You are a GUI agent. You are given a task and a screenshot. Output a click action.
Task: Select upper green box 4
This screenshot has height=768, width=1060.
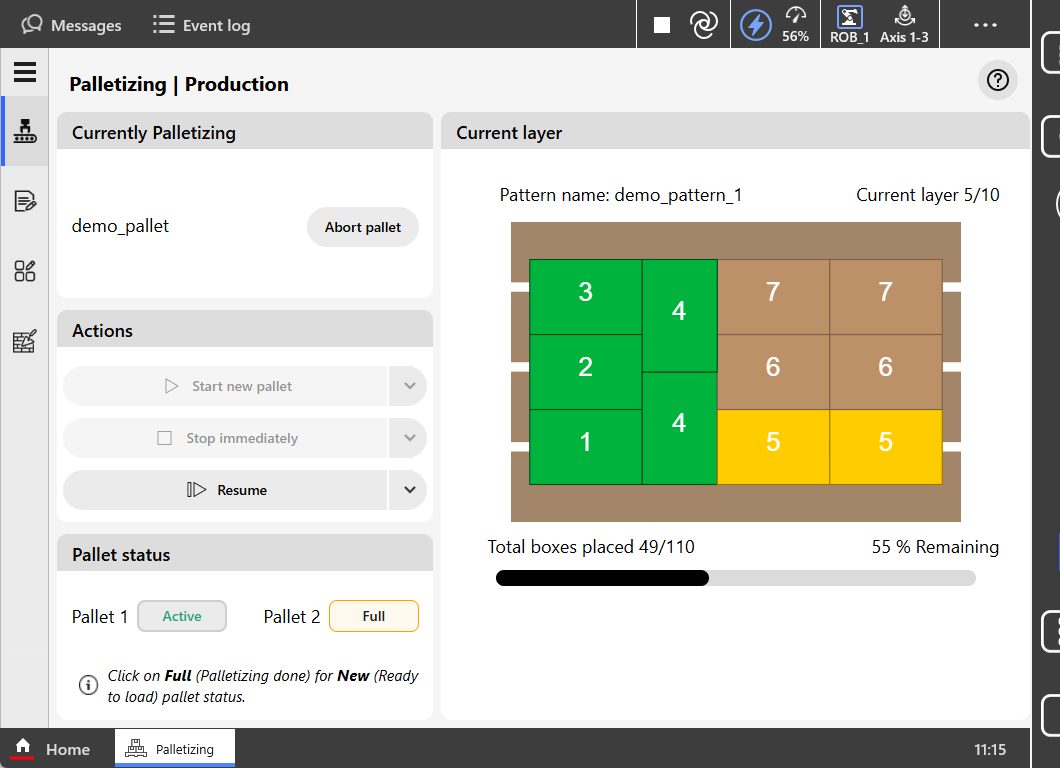(679, 316)
